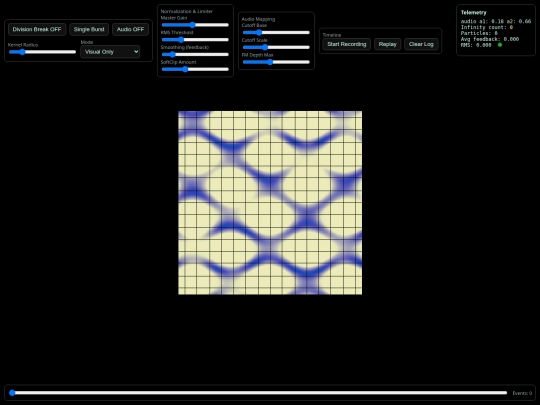This screenshot has height=405, width=540.
Task: Click the Single Burst button
Action: [x=89, y=30]
